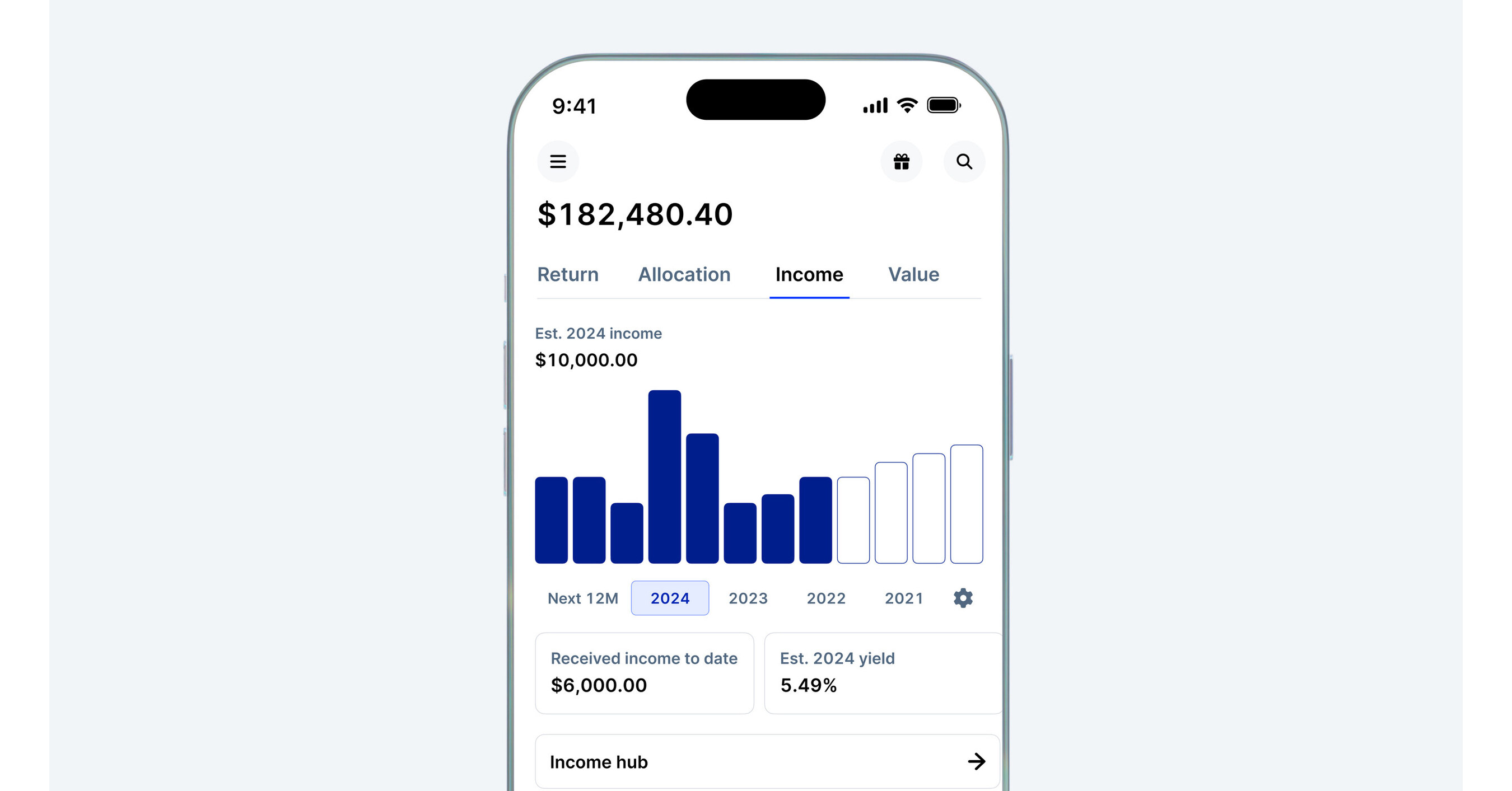
Task: Expand the 2021 year data
Action: pos(900,598)
